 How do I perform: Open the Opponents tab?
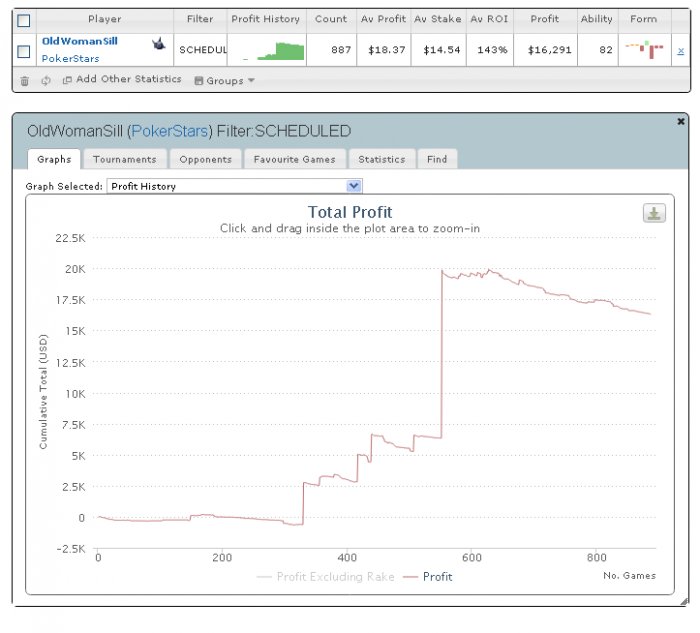pos(205,159)
